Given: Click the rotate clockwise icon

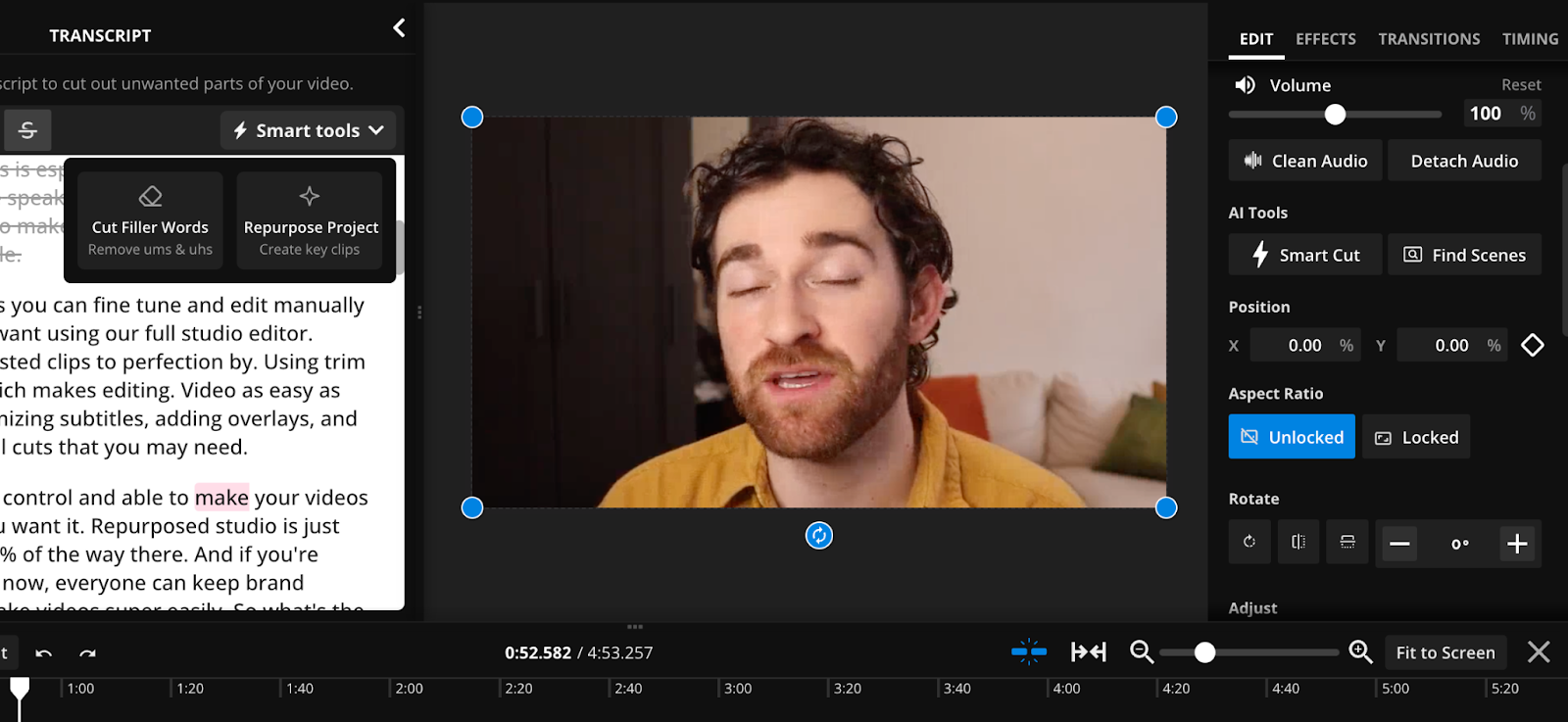Looking at the screenshot, I should pyautogui.click(x=1249, y=542).
